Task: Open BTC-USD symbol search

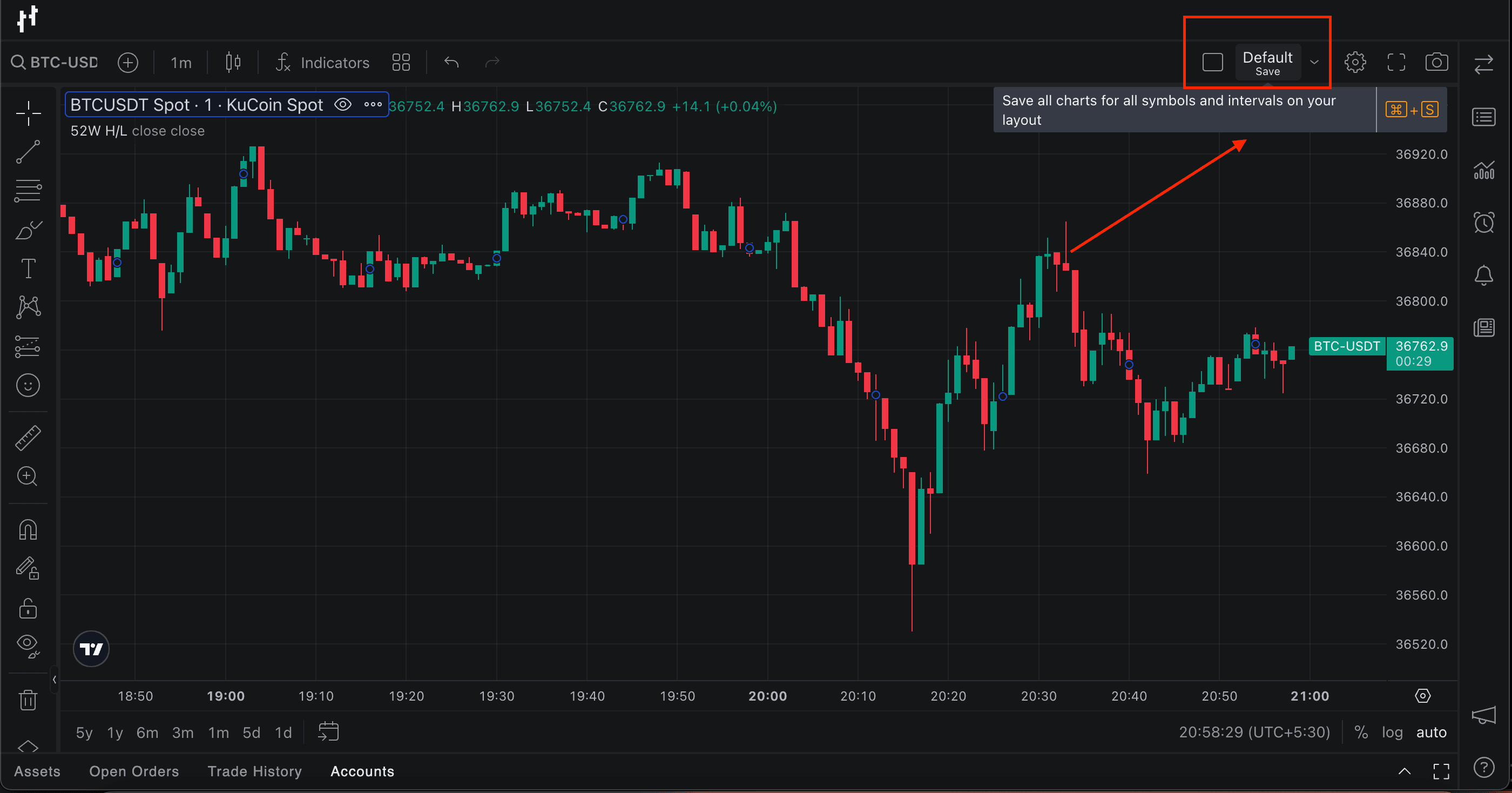Action: point(55,62)
